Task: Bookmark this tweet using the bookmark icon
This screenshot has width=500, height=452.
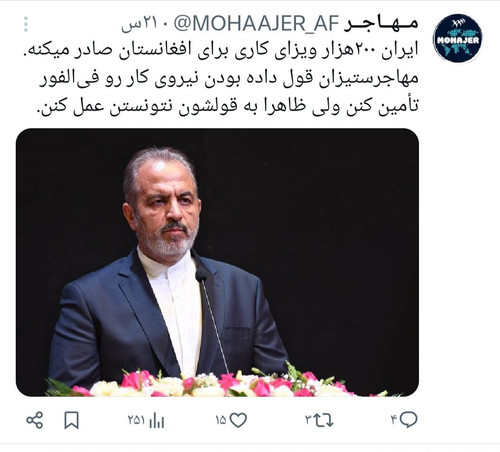Action: 71,420
